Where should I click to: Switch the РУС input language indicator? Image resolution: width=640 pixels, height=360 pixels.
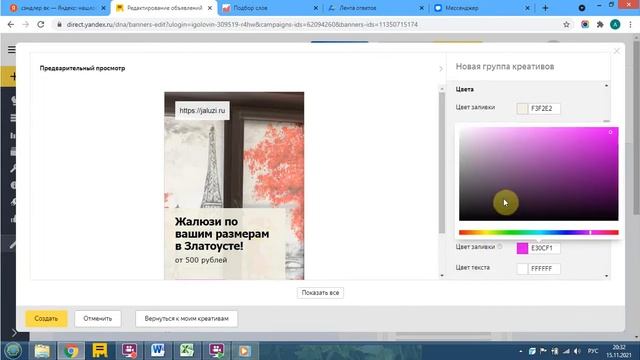click(x=593, y=351)
